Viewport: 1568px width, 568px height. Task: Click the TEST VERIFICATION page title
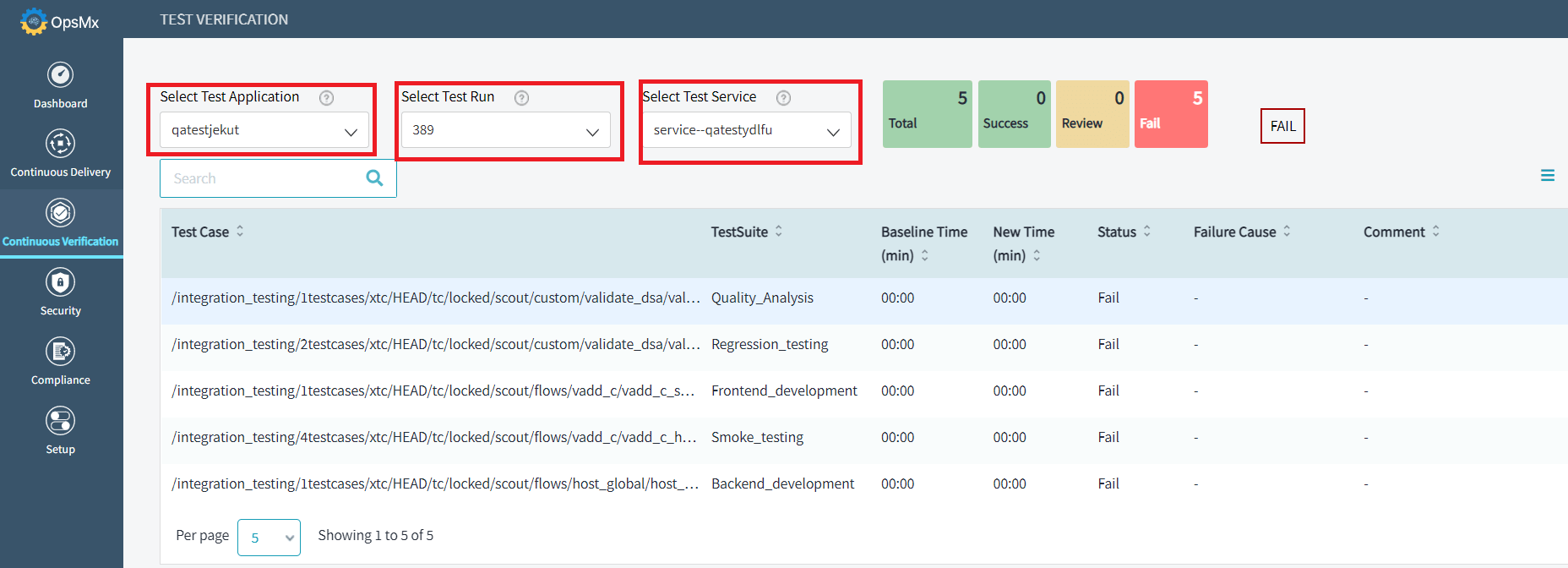point(224,19)
